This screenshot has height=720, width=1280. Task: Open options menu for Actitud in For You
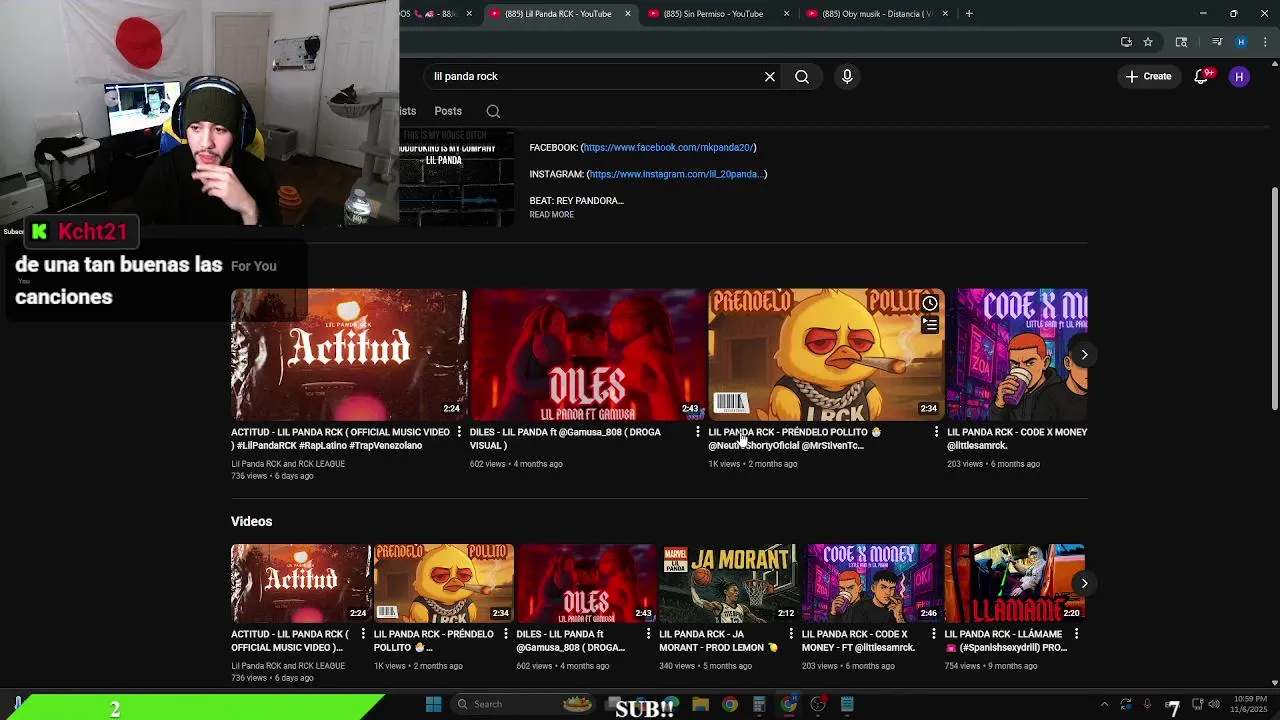click(x=459, y=432)
